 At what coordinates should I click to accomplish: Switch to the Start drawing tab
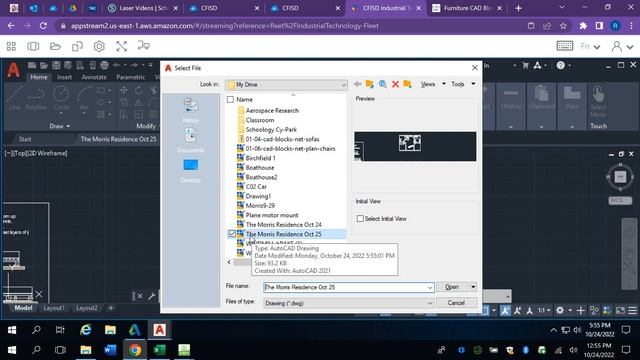pos(25,139)
